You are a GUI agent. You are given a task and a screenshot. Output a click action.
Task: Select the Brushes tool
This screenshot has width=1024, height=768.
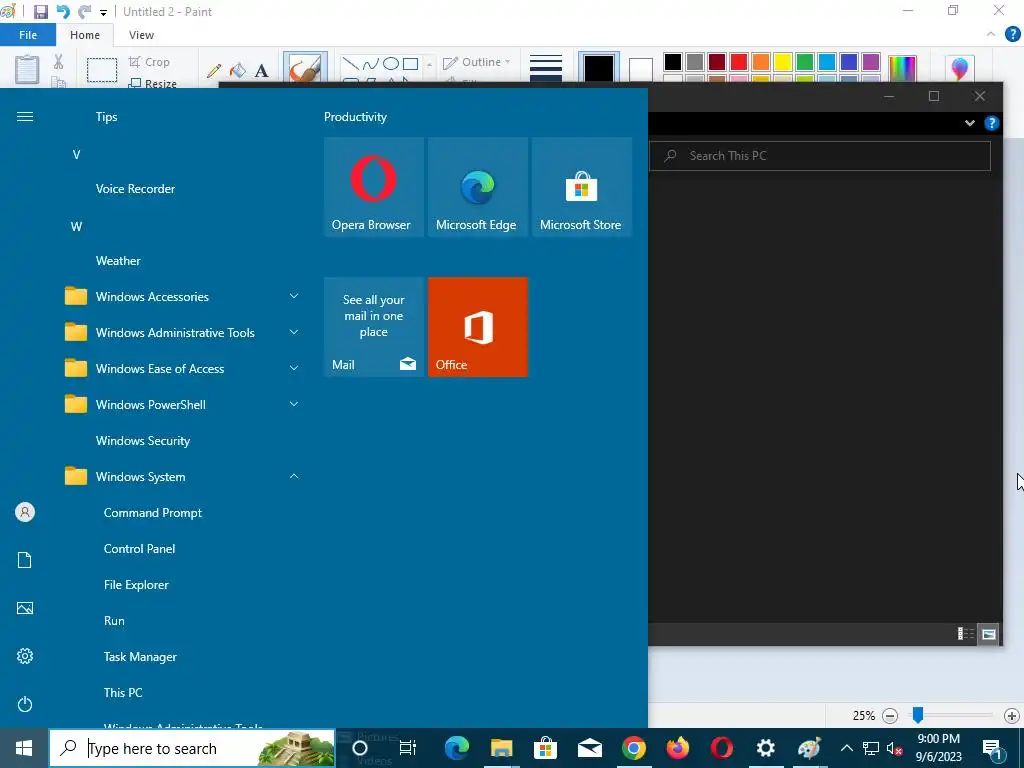pyautogui.click(x=305, y=69)
